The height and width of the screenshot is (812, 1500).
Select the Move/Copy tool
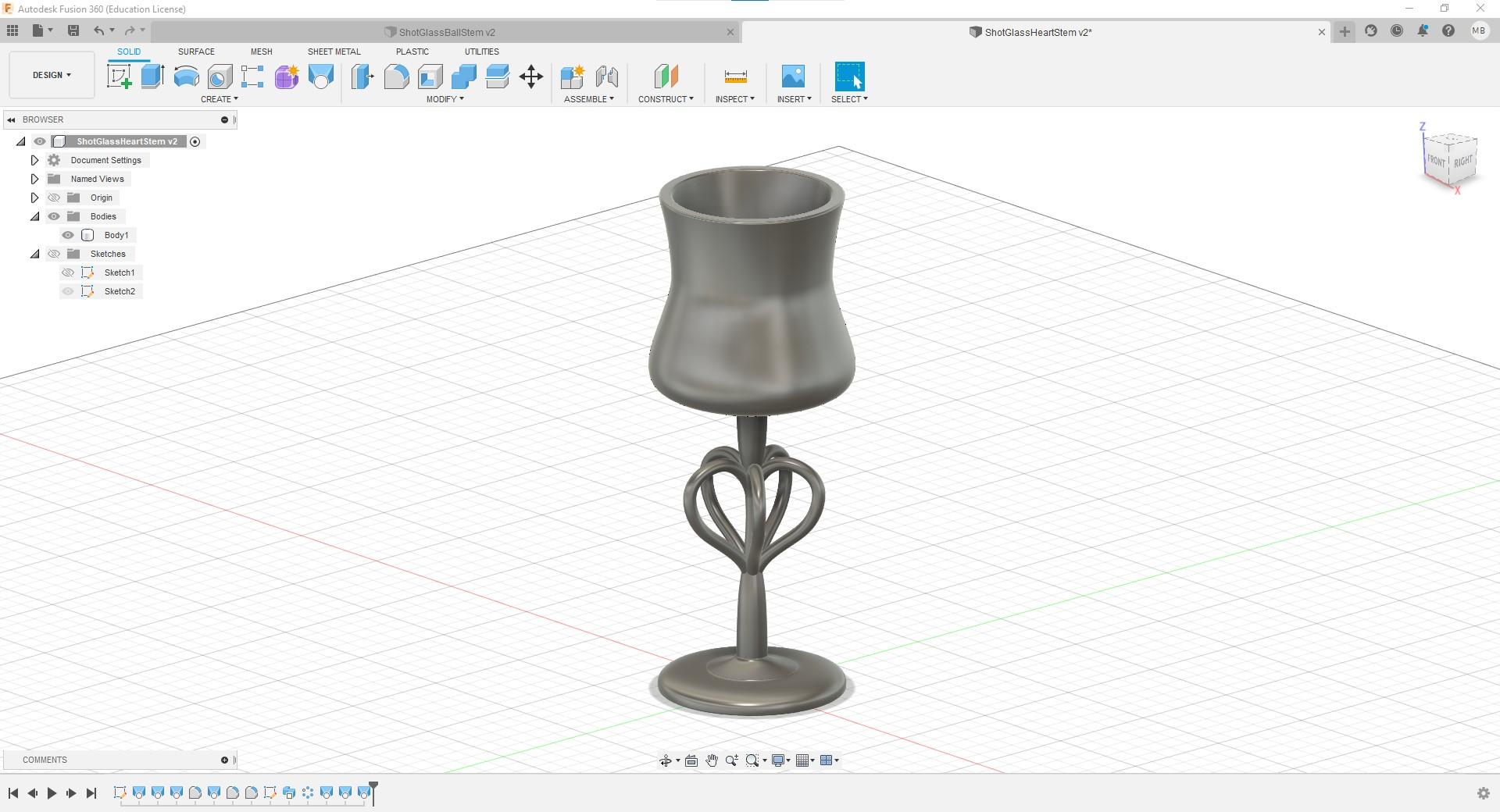(x=531, y=77)
